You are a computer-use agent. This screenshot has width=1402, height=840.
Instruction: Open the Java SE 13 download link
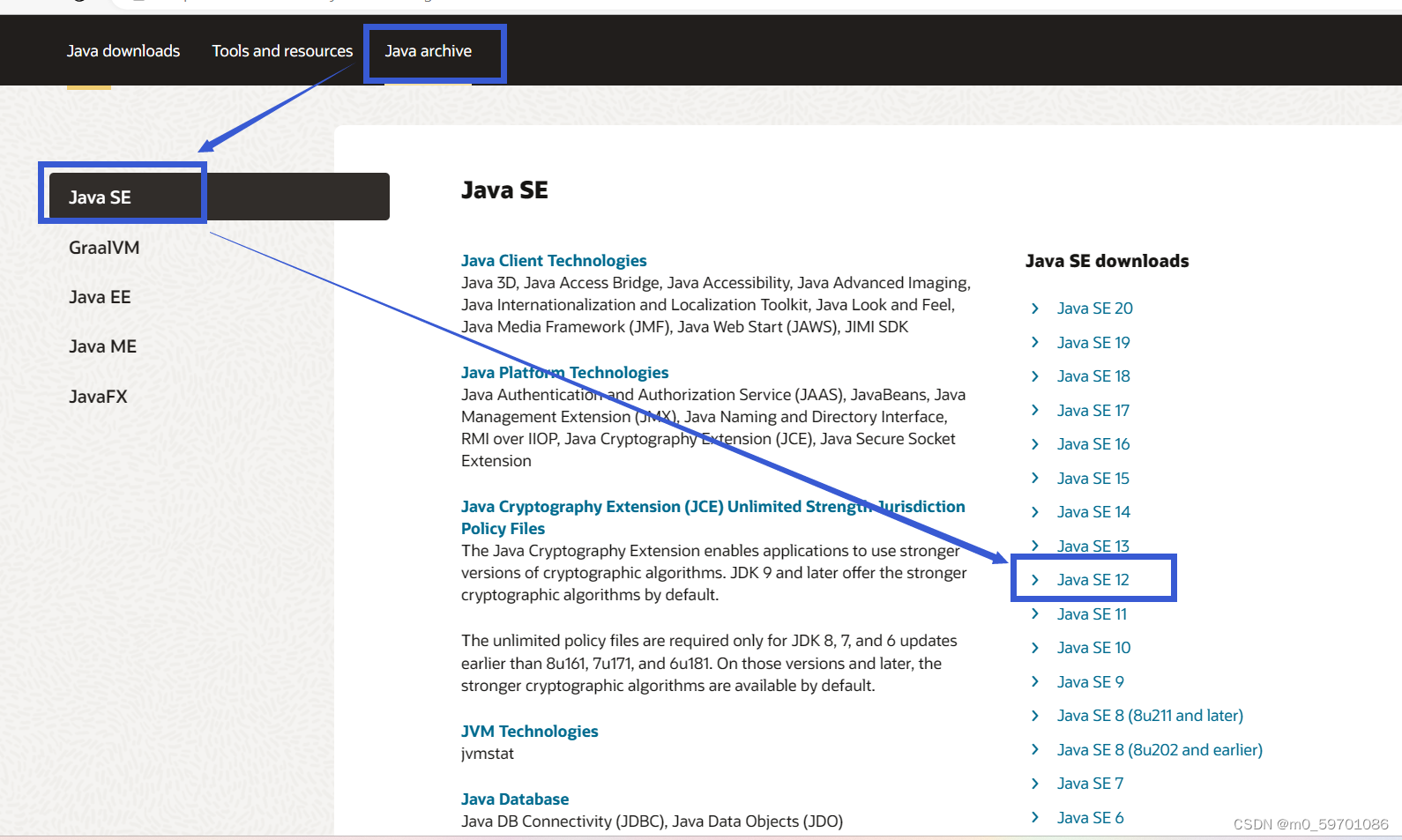[x=1093, y=546]
